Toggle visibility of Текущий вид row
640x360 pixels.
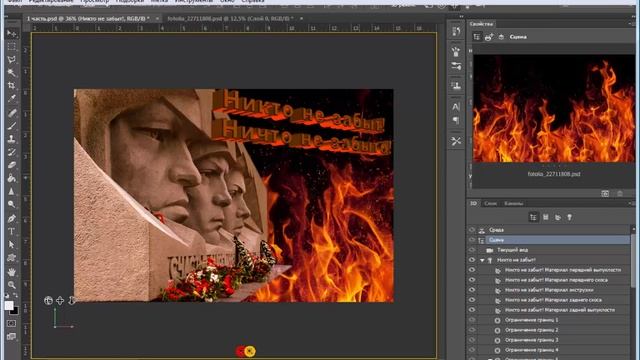[x=472, y=250]
